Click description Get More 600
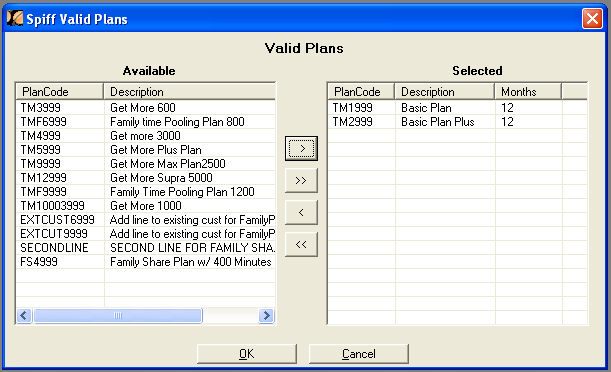The height and width of the screenshot is (372, 611). (143, 108)
